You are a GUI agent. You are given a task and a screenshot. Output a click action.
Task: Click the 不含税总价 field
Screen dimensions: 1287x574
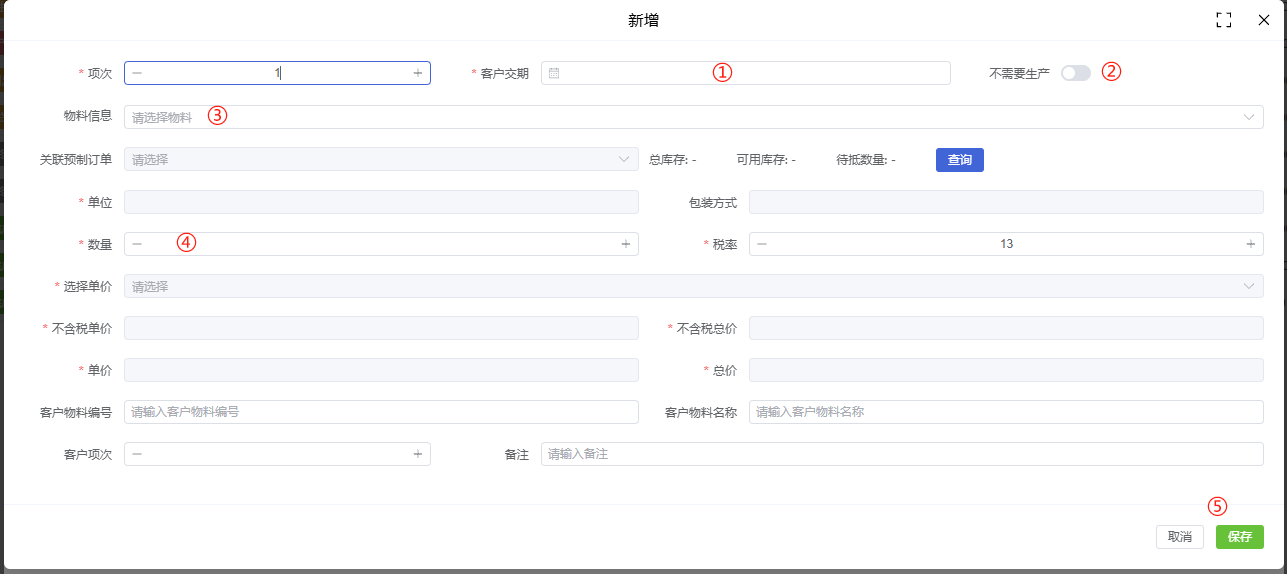[x=1006, y=328]
